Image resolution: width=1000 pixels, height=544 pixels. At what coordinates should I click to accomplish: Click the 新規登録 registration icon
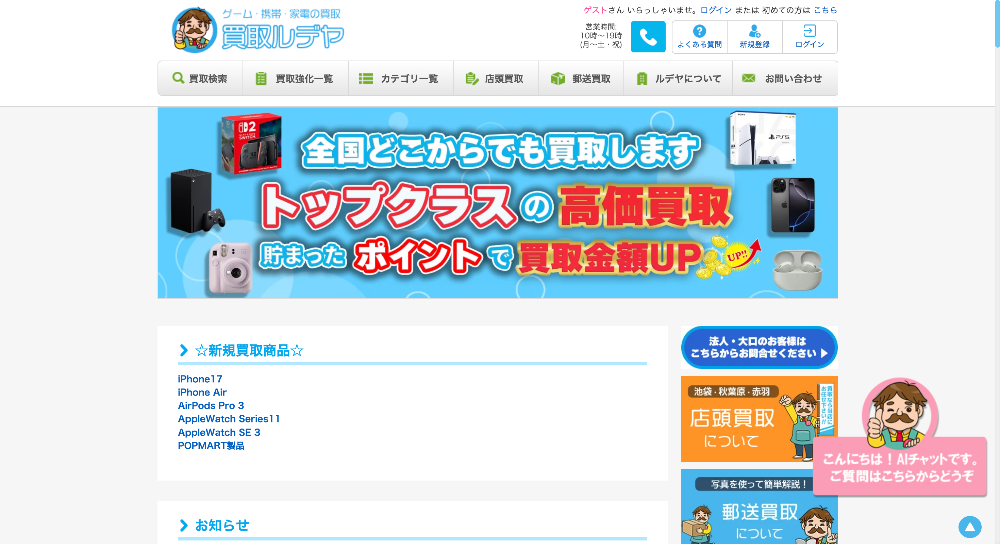tap(755, 37)
